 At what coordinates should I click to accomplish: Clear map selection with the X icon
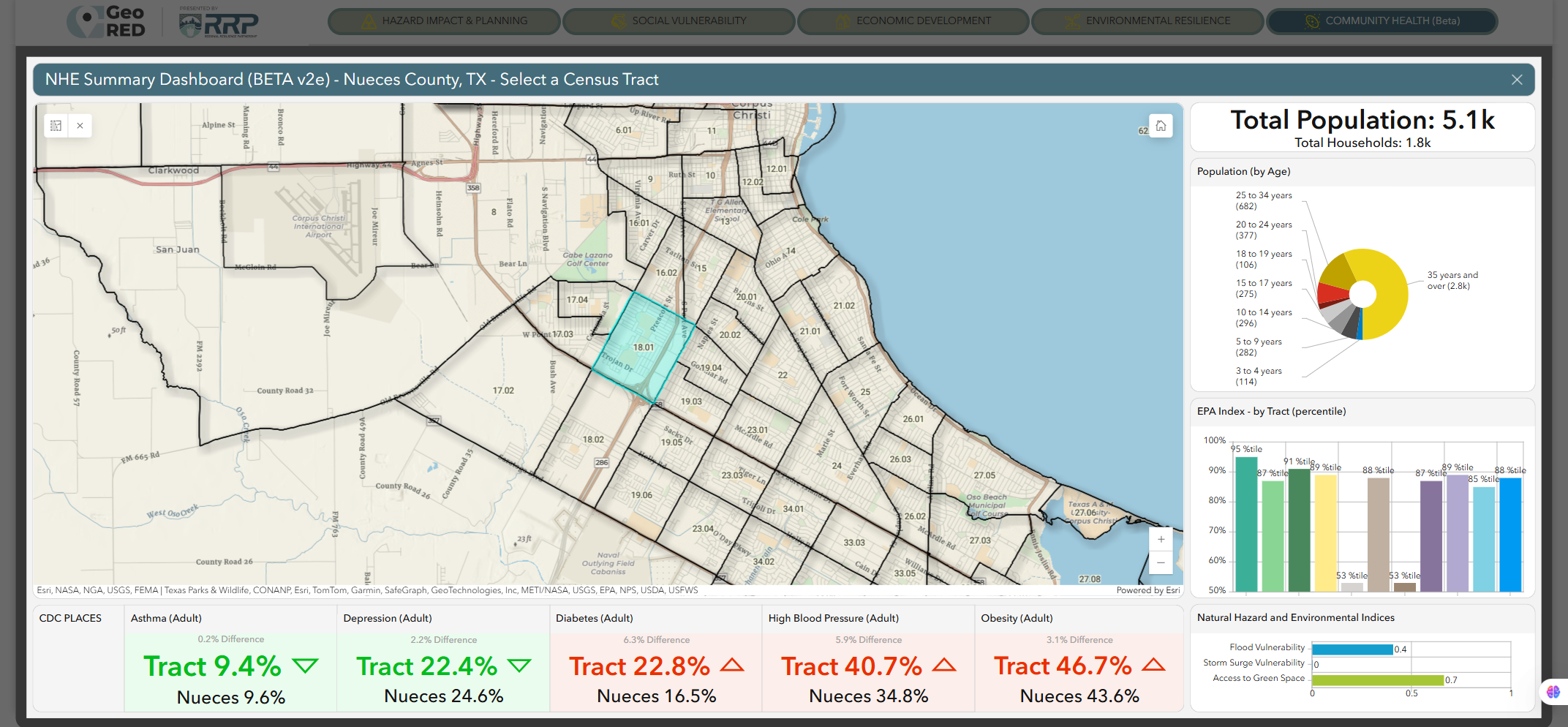click(x=80, y=126)
